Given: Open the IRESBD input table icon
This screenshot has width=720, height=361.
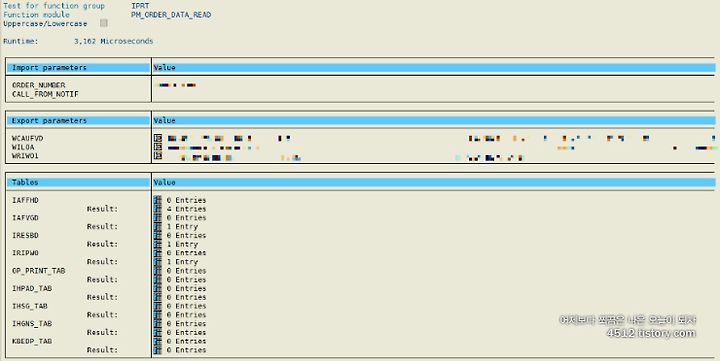Looking at the screenshot, I should 158,235.
